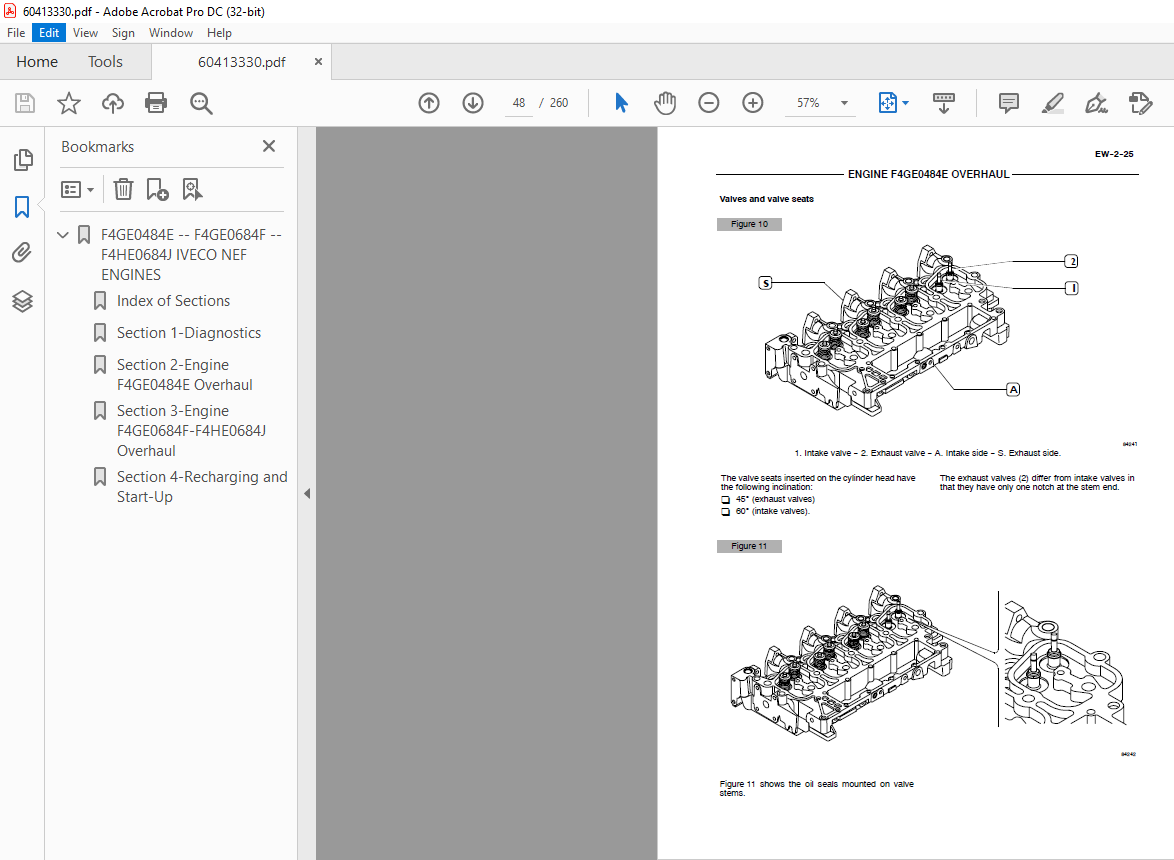Viewport: 1174px width, 860px height.
Task: Open the zoom level dropdown arrow
Action: (845, 103)
